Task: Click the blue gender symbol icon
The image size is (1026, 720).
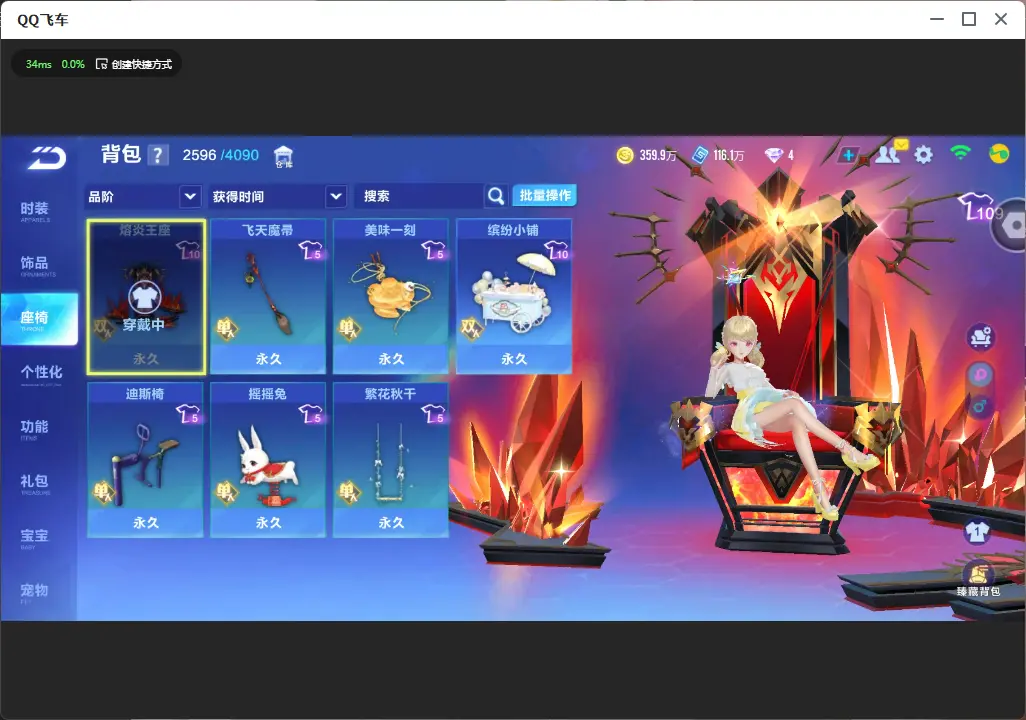Action: 980,406
